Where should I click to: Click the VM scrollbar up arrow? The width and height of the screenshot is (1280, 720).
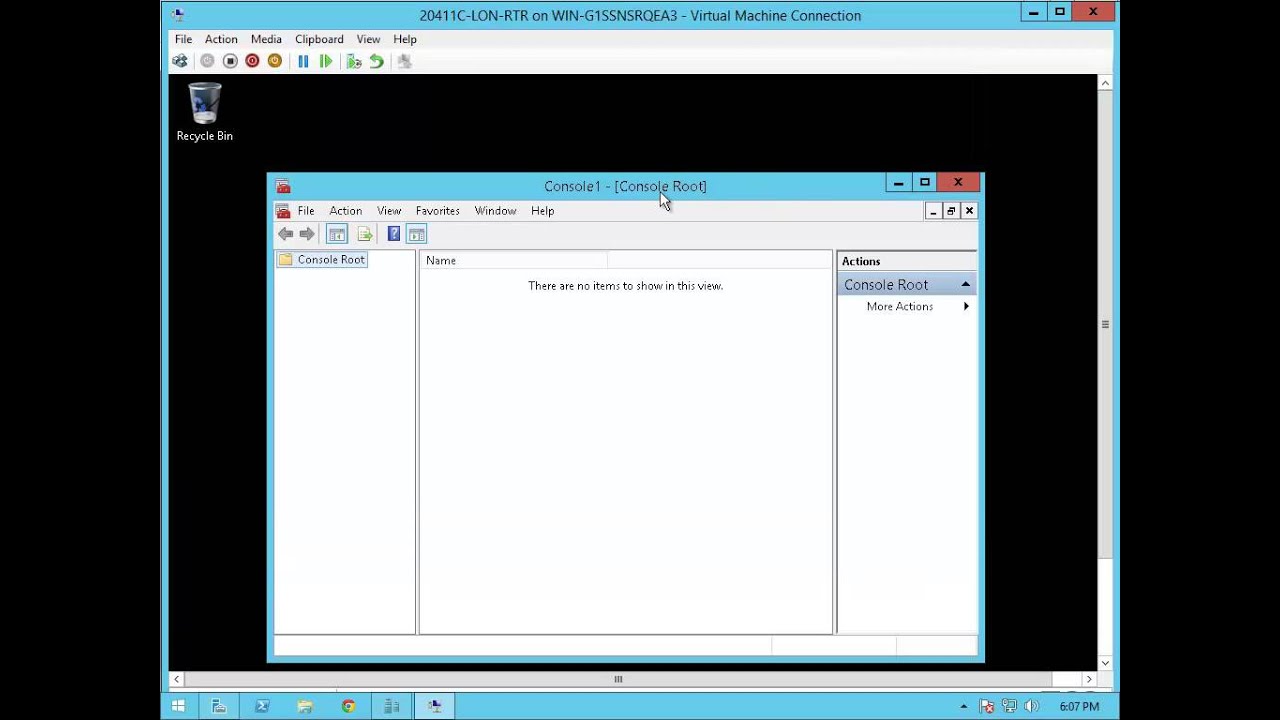[x=1105, y=84]
